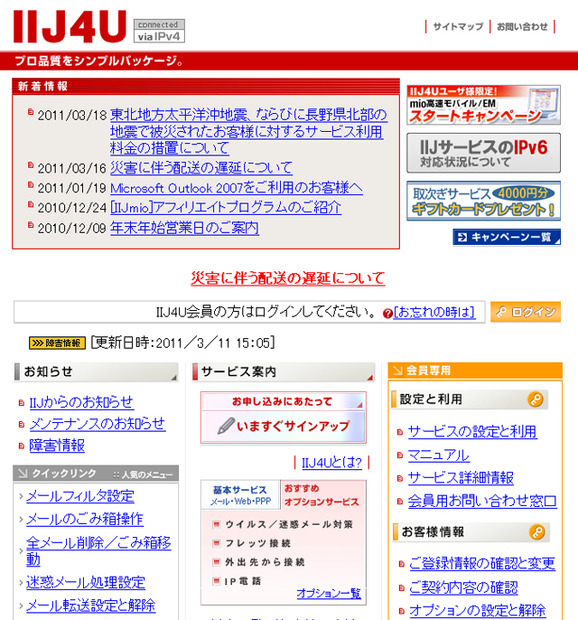Click the mio高速モバイル/EM スタートキャンペーン banner
This screenshot has width=578, height=620.
tap(484, 105)
